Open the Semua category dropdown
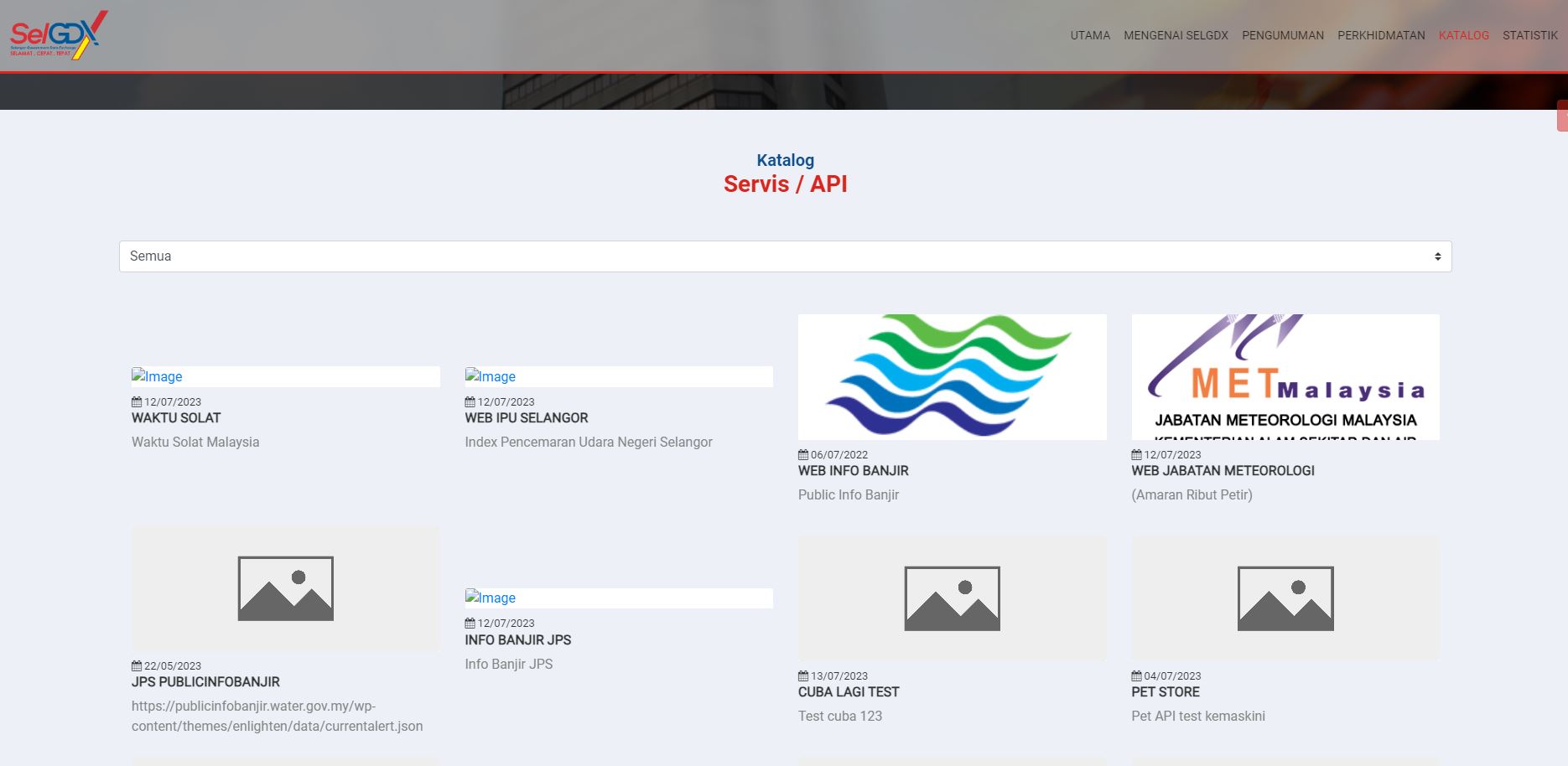Viewport: 1568px width, 766px height. [x=785, y=256]
